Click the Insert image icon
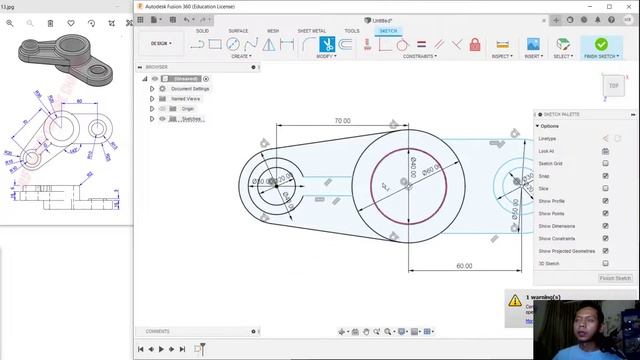The height and width of the screenshot is (360, 640). coord(533,44)
